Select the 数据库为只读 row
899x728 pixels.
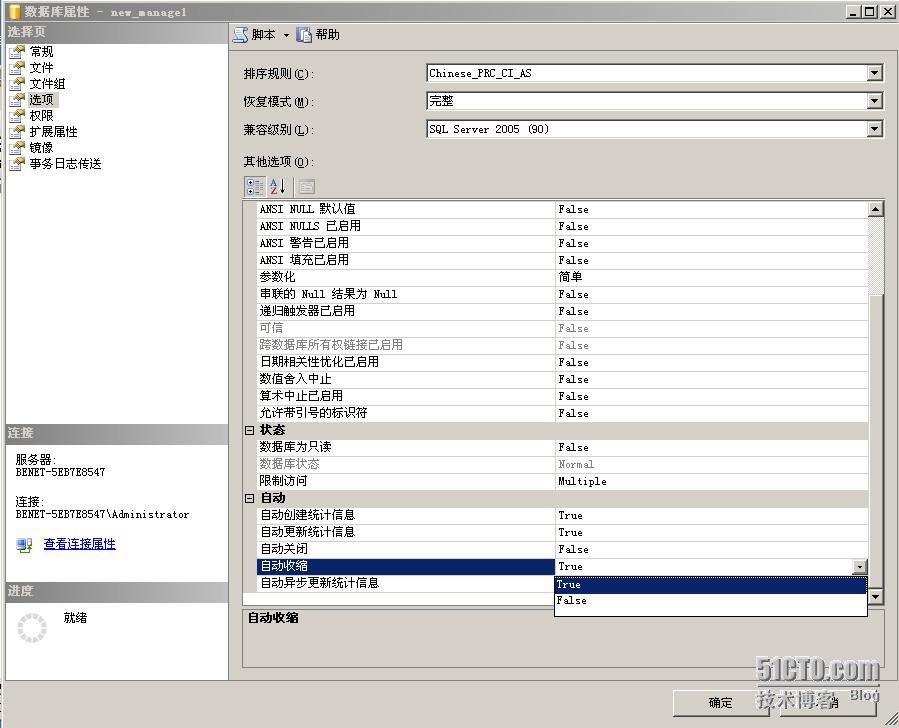click(x=562, y=447)
